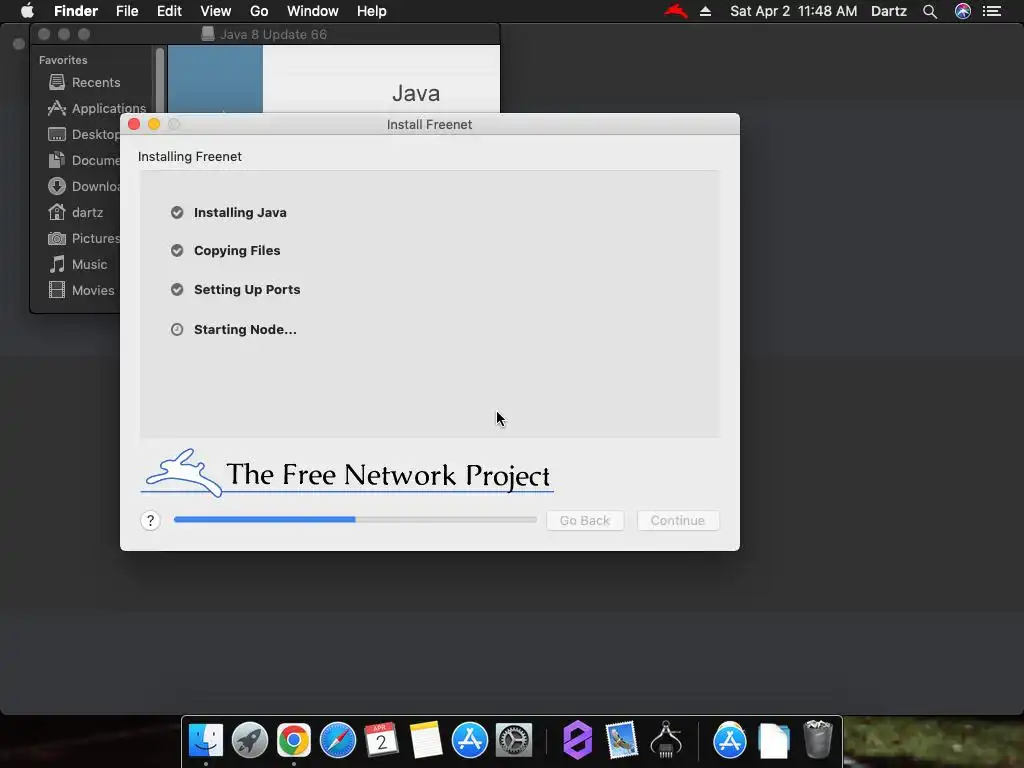Open the Finder menu
1024x768 pixels.
(x=76, y=11)
